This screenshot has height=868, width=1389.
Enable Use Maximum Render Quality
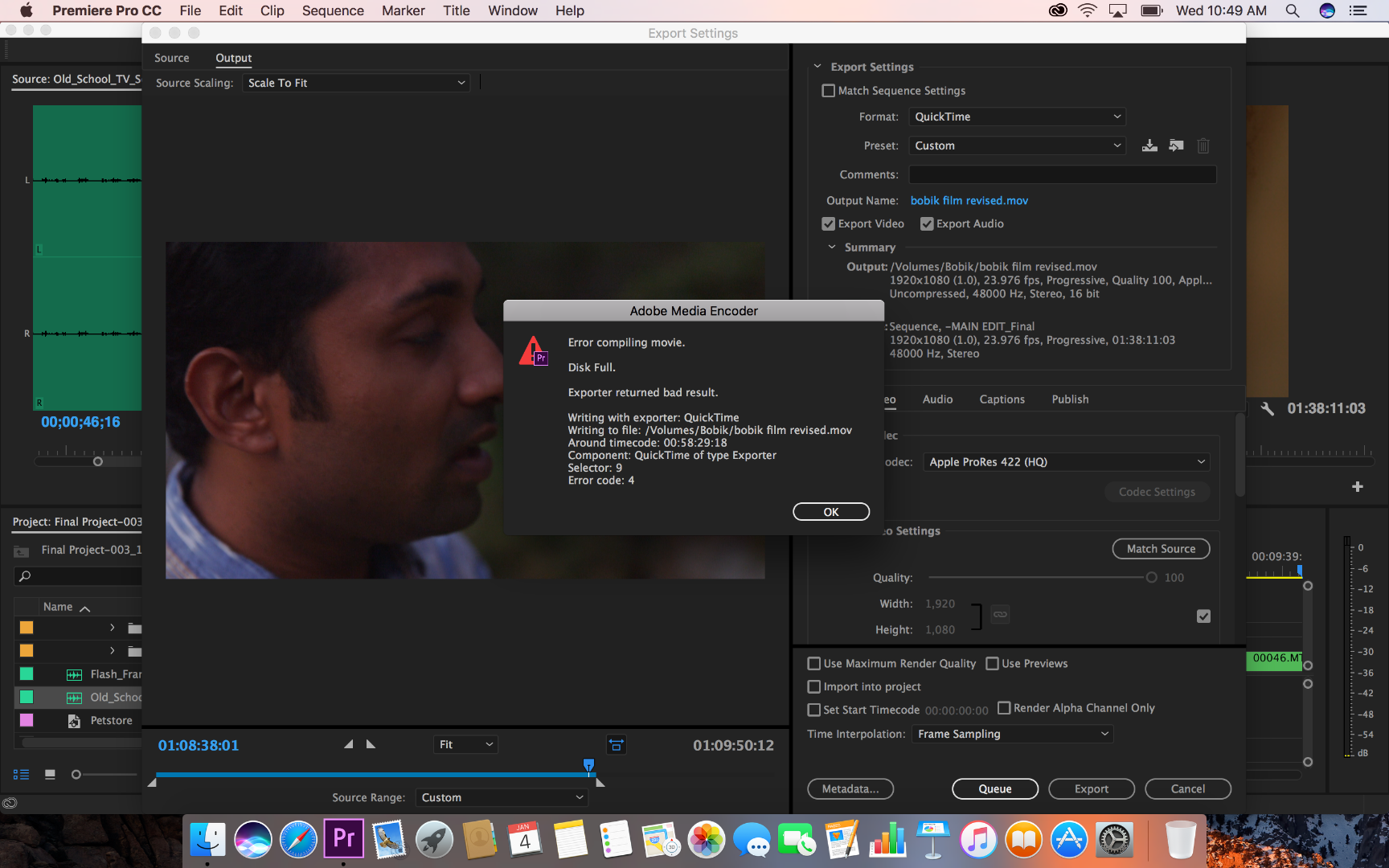click(813, 663)
